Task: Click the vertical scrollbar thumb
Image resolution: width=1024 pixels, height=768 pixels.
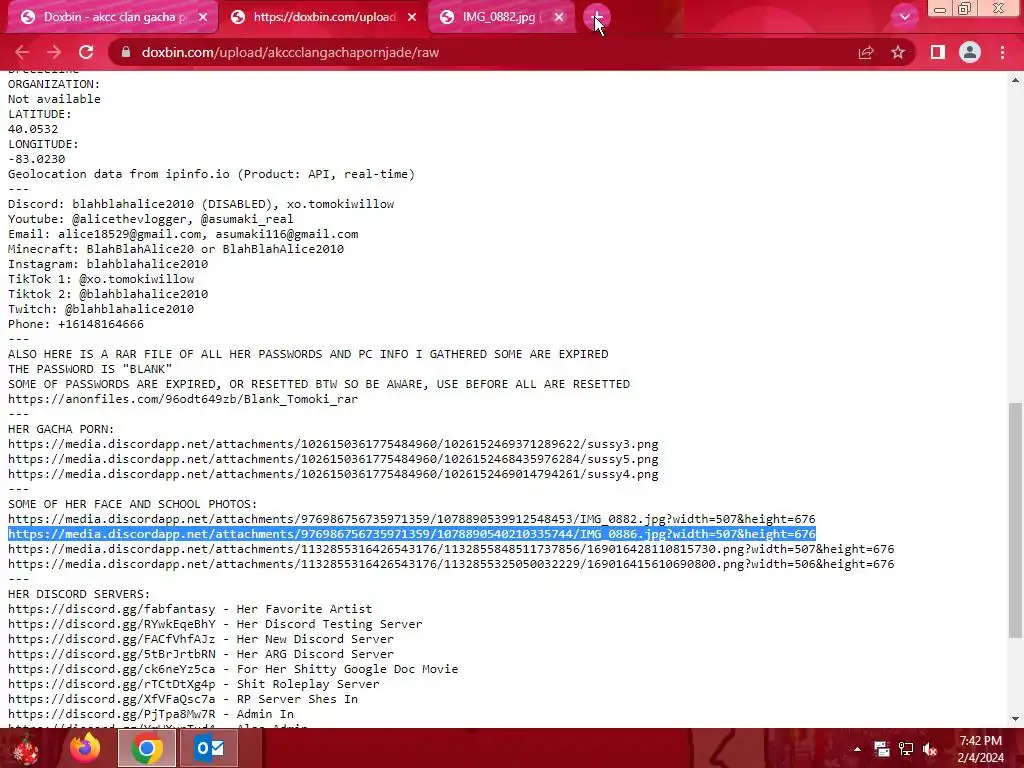Action: pyautogui.click(x=1015, y=520)
